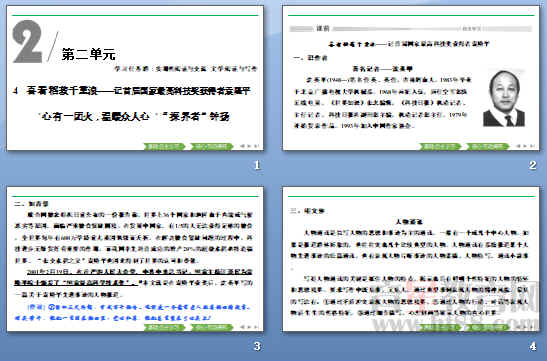Click next-slide arrow icon on slide 2
Screen dimensions: 547x361
click(526, 146)
